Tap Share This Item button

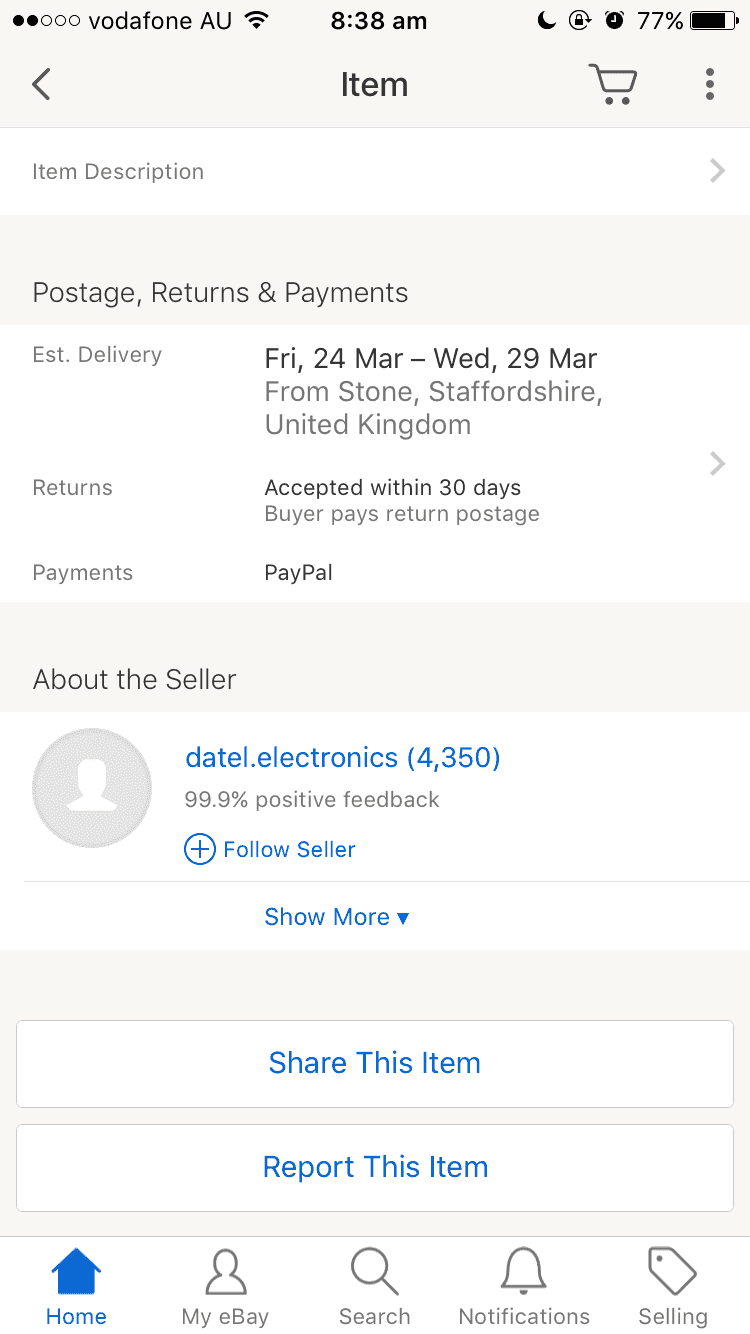tap(375, 1063)
